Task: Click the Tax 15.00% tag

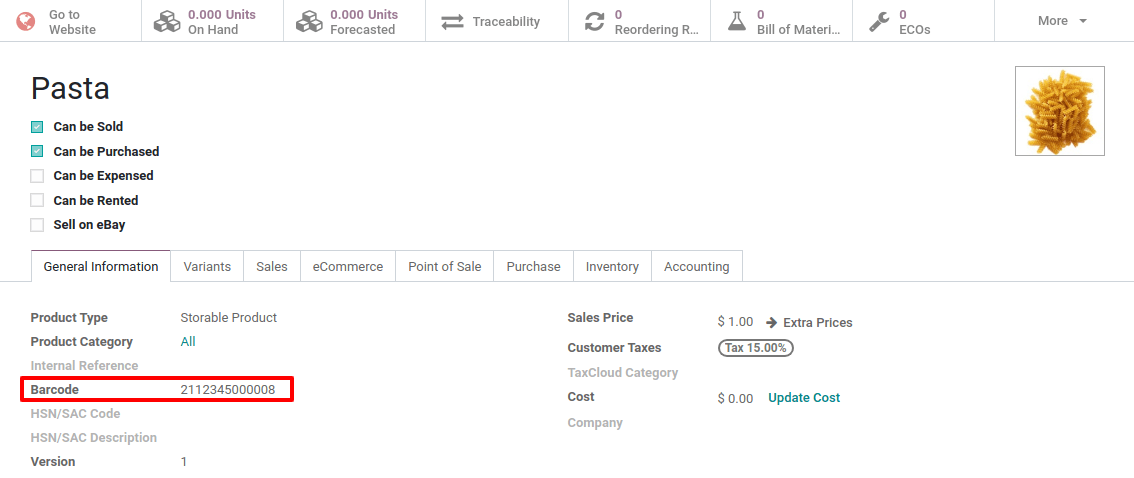Action: (756, 348)
